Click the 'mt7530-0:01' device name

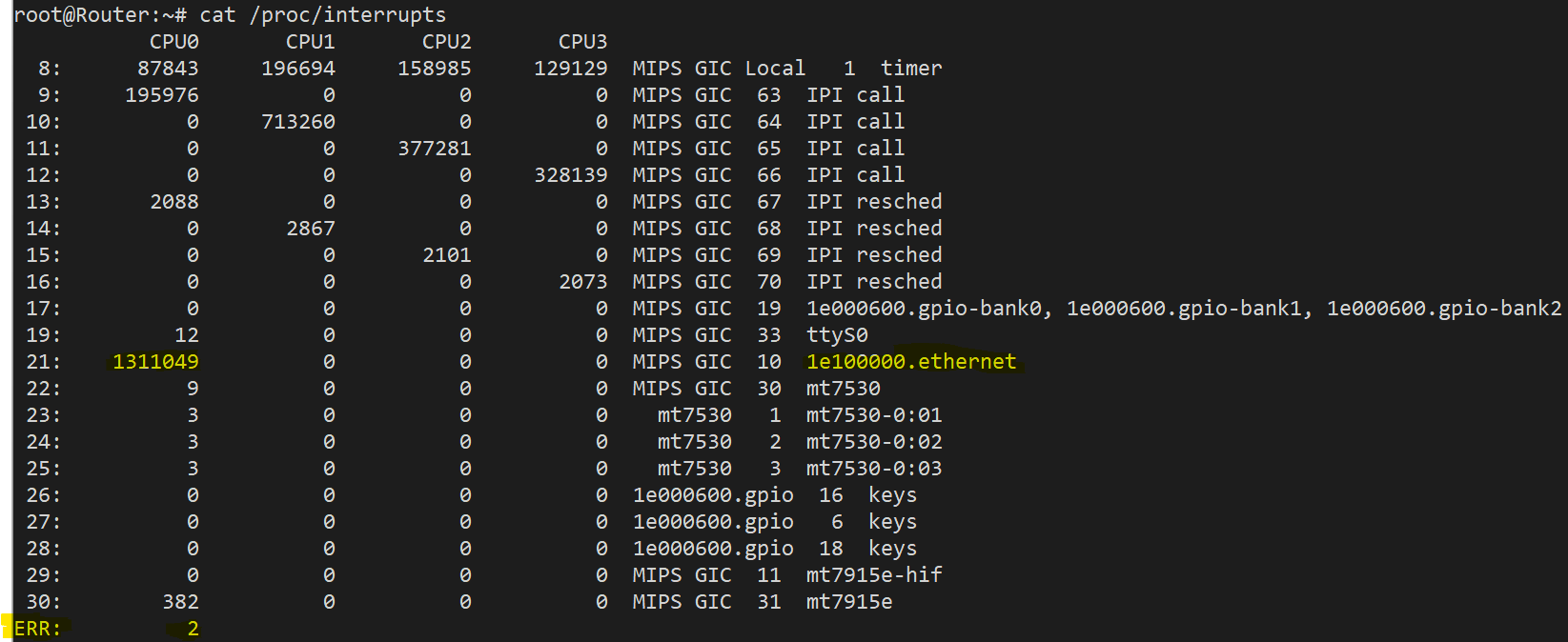(874, 415)
